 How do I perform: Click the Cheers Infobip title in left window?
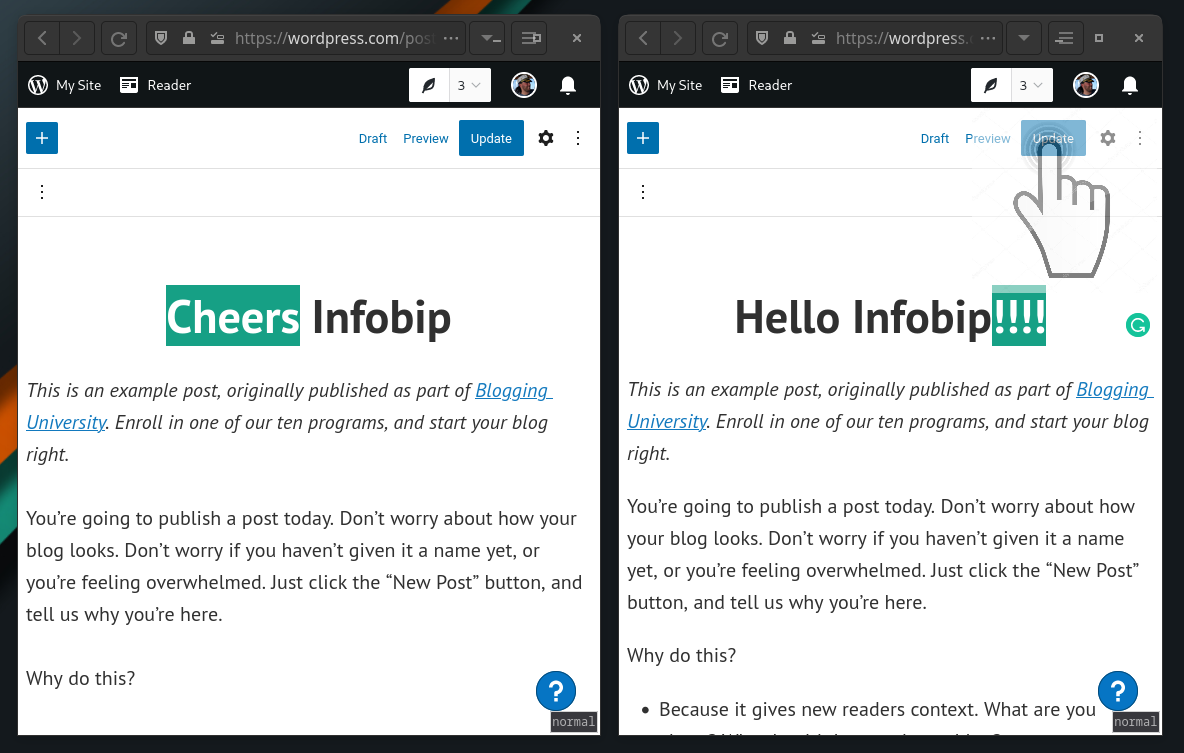tap(308, 316)
